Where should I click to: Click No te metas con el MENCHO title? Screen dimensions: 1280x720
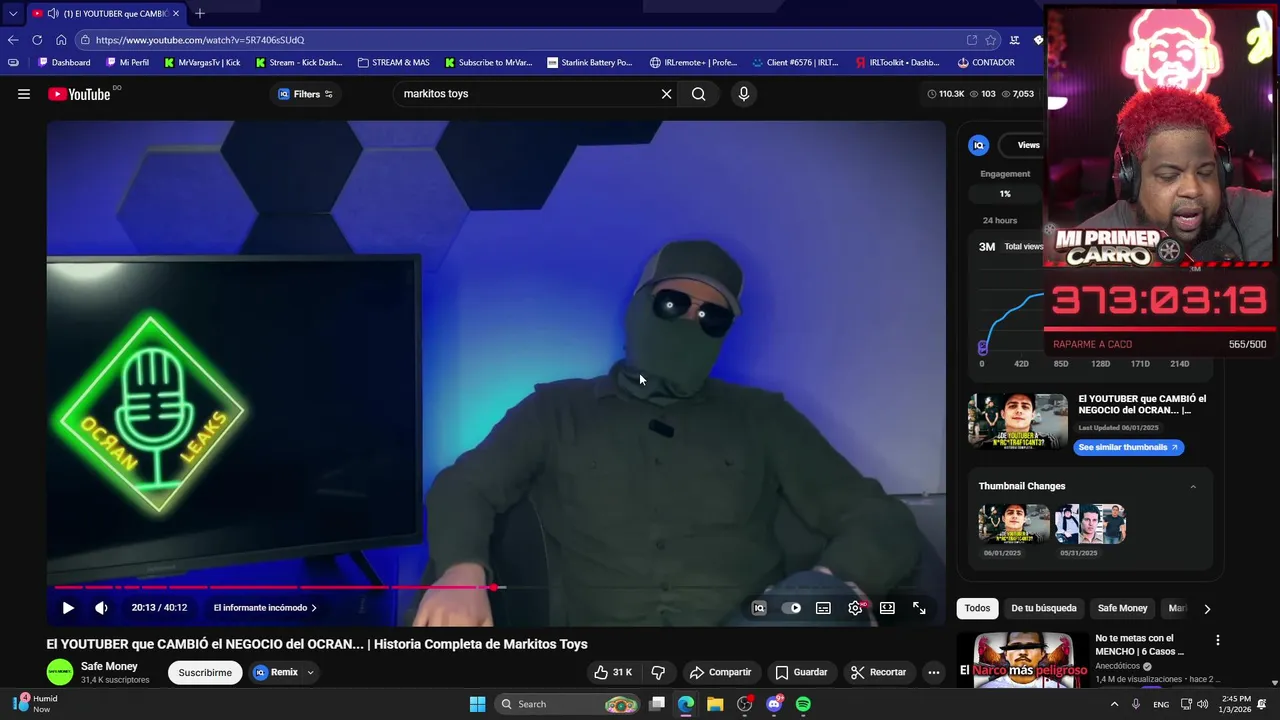tap(1139, 644)
